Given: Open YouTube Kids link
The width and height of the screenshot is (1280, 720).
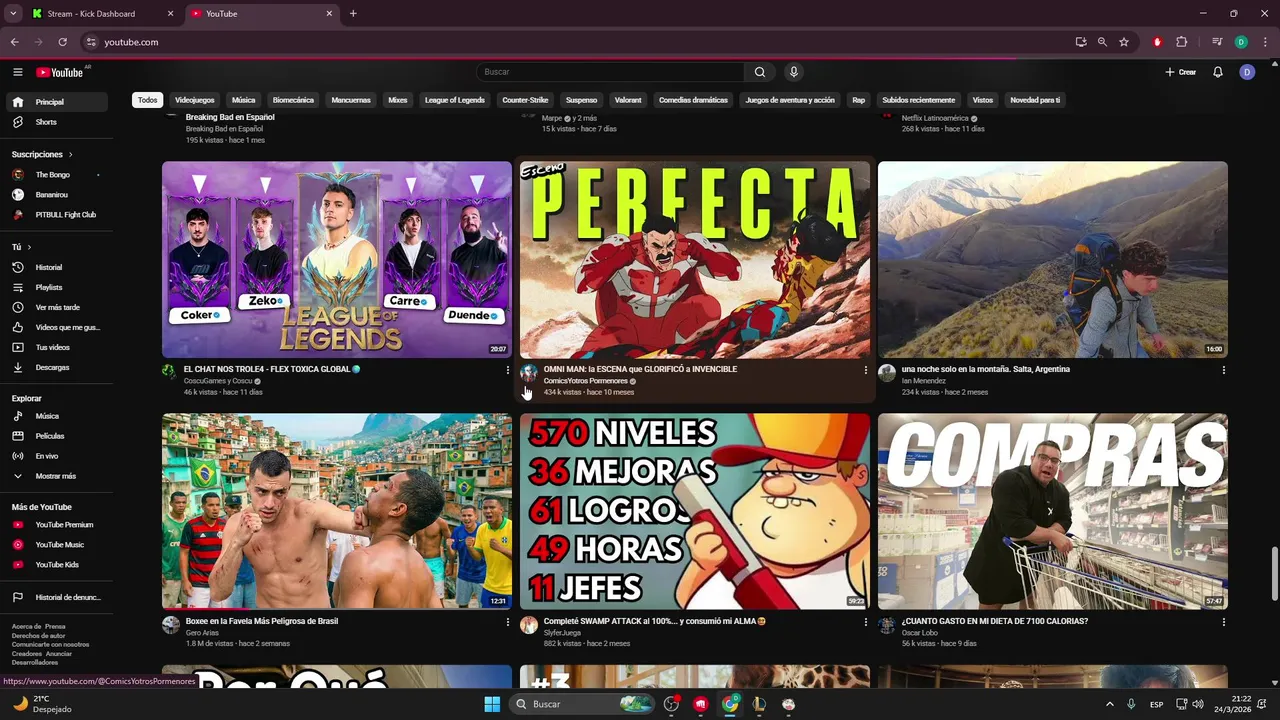Looking at the screenshot, I should tap(57, 565).
